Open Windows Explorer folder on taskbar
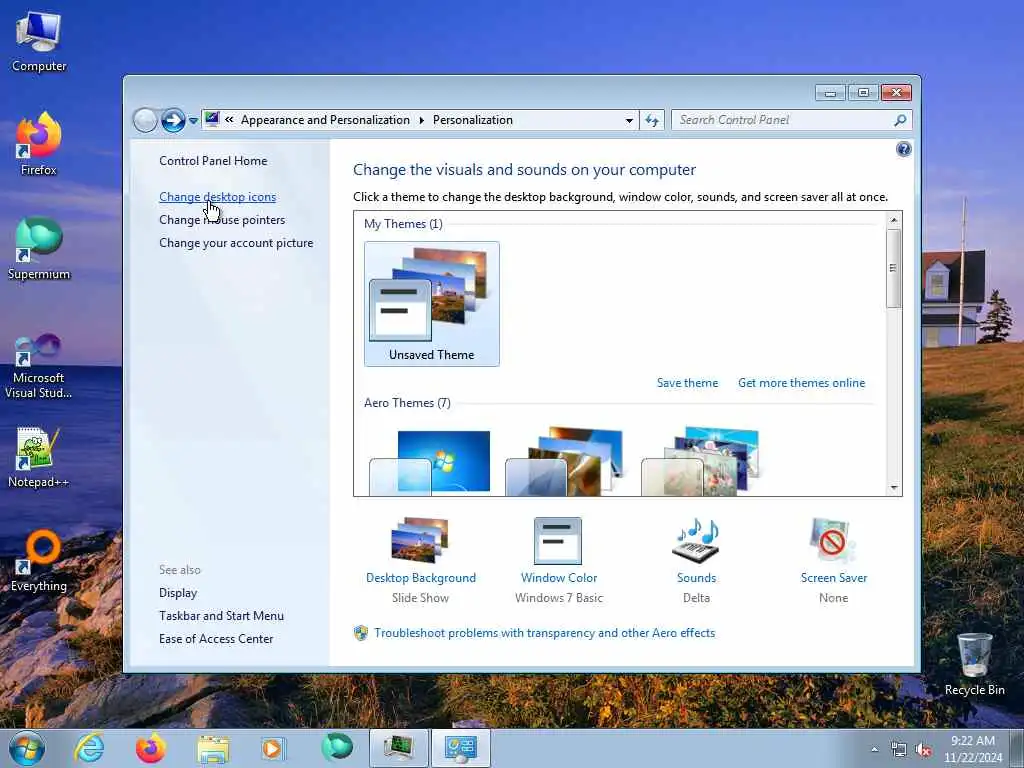 click(213, 748)
